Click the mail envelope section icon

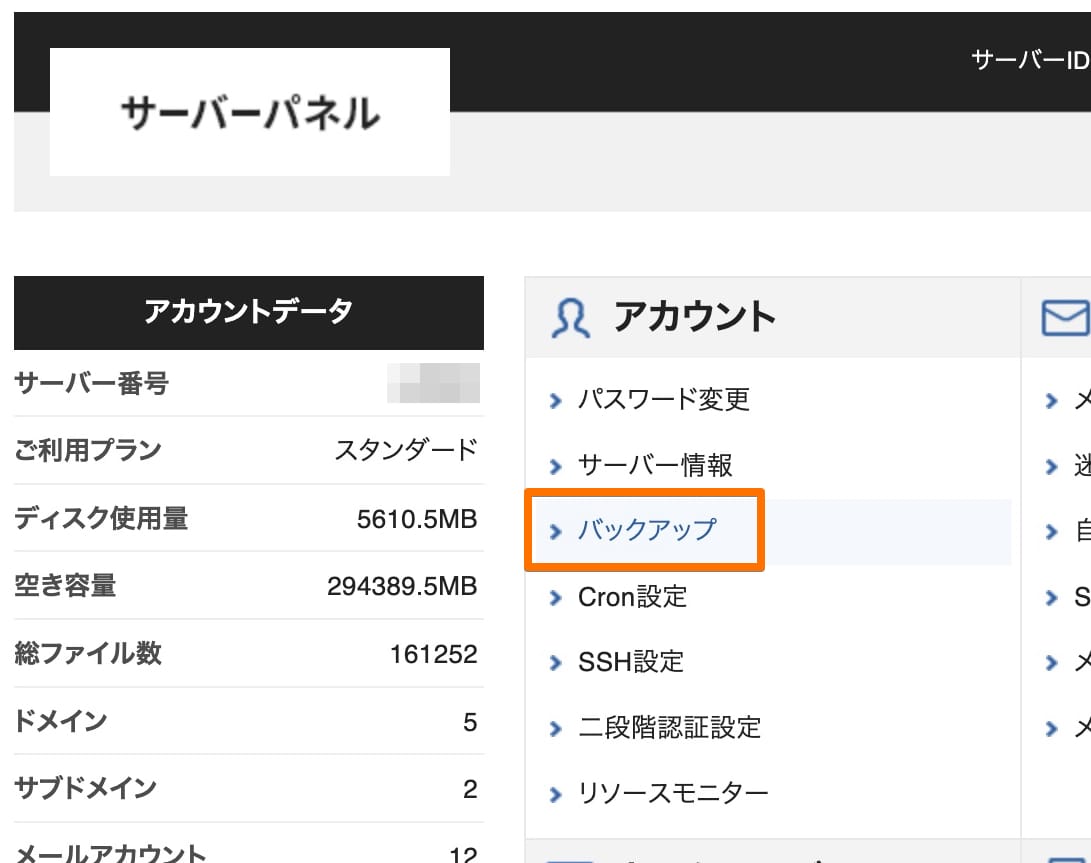(x=1064, y=318)
